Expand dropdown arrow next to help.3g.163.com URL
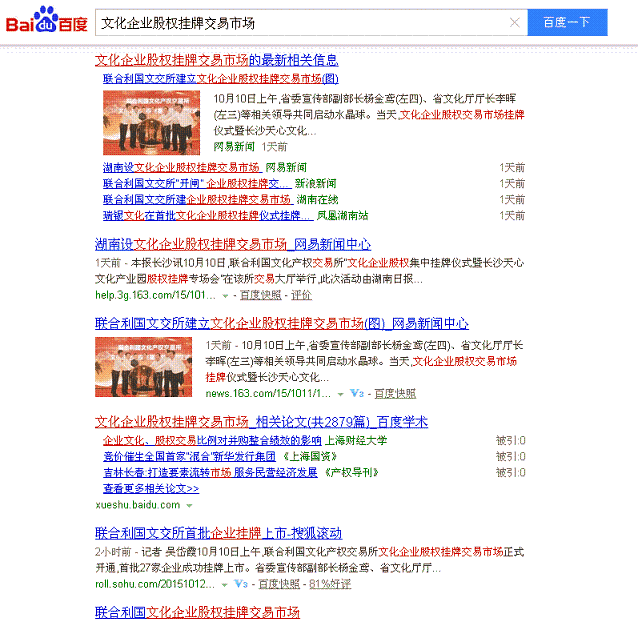This screenshot has width=638, height=626. point(225,296)
